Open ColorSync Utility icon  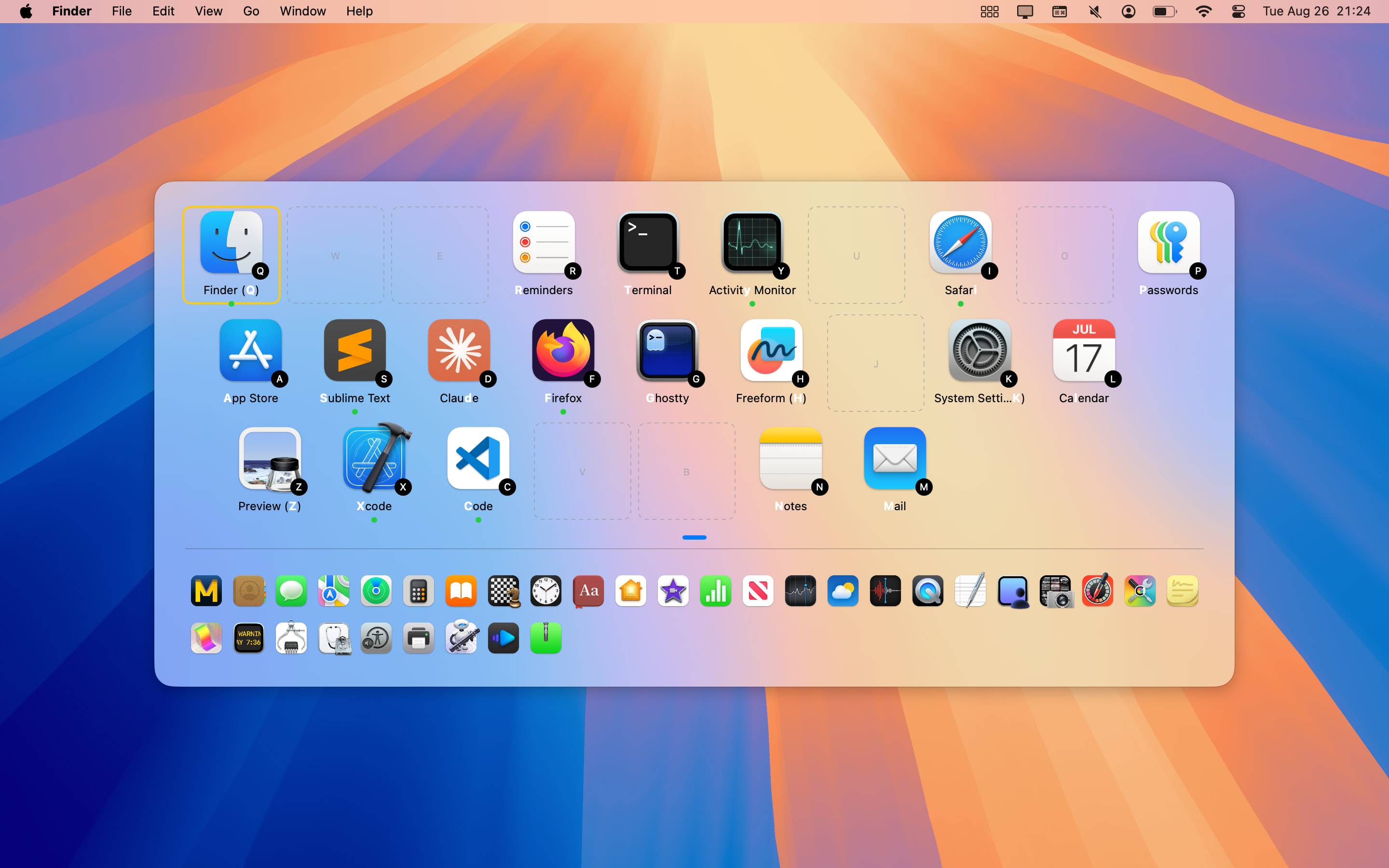click(1140, 591)
